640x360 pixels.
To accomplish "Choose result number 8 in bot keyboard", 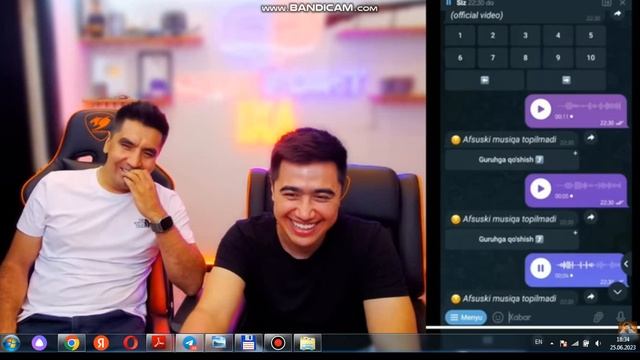I will 525,58.
